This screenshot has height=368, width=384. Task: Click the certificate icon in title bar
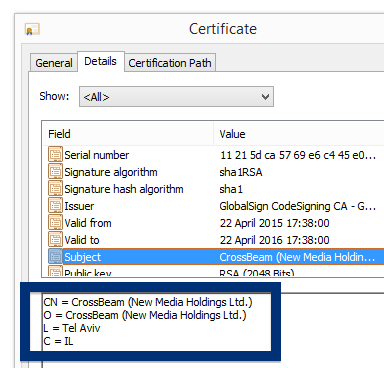point(32,29)
